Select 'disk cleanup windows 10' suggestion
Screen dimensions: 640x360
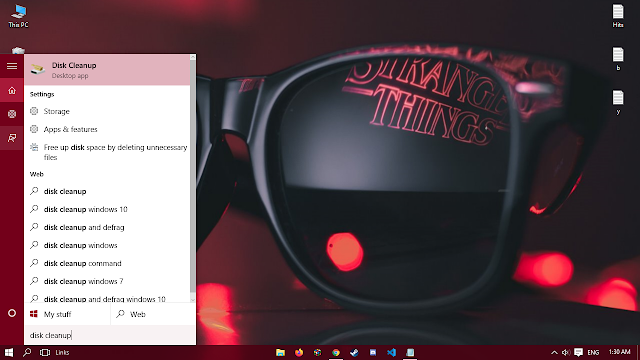coord(107,209)
